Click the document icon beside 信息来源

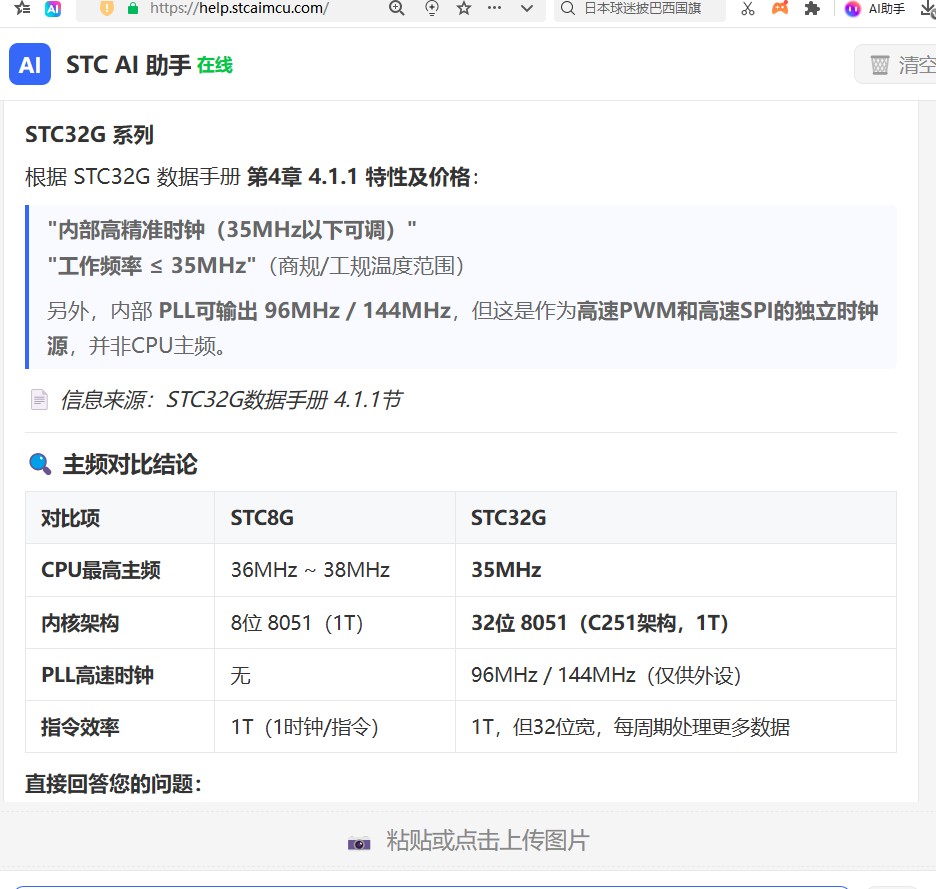click(x=39, y=399)
